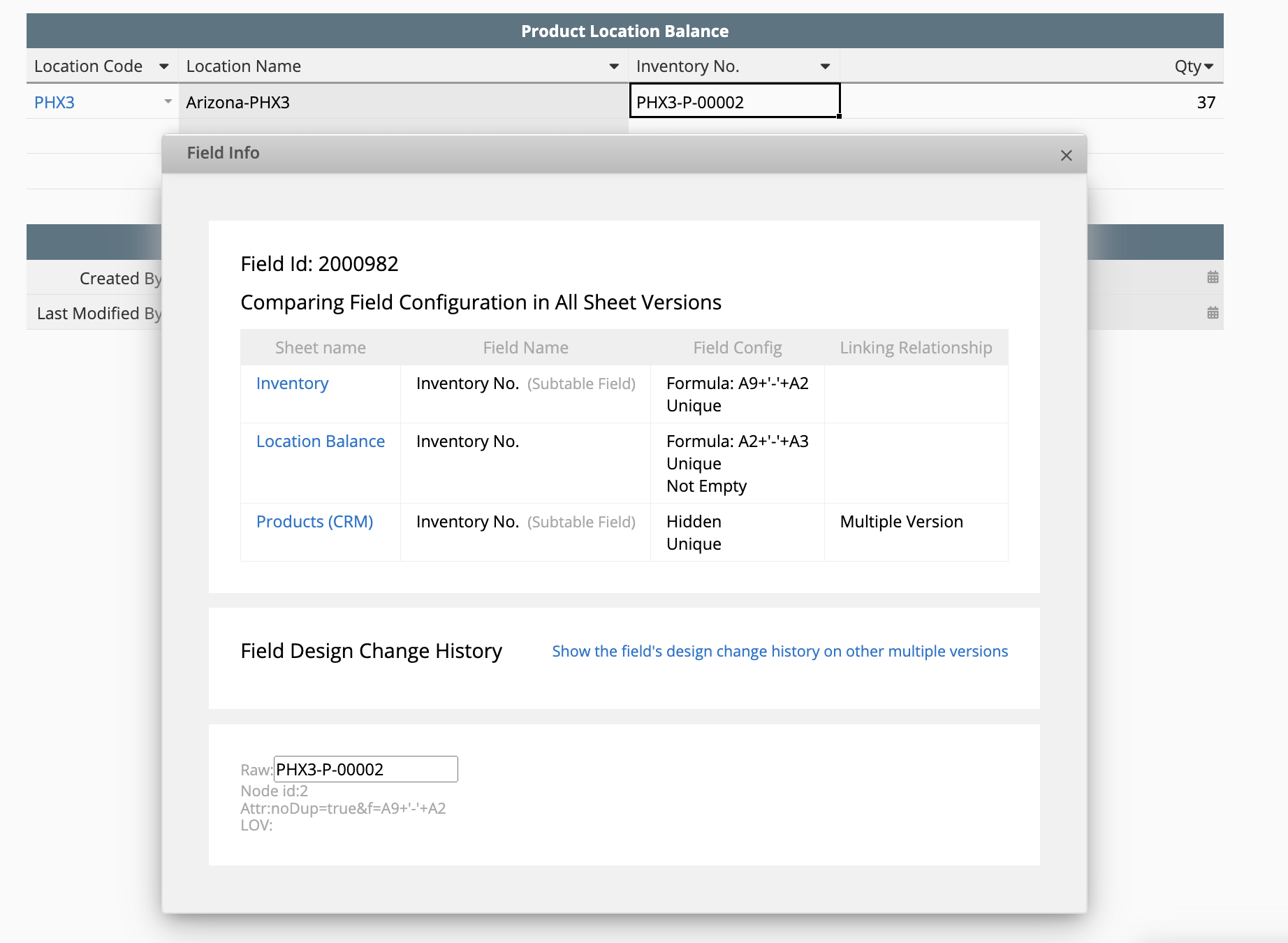This screenshot has width=1288, height=943.
Task: Open the Created By row calendar icon
Action: coord(1213,277)
